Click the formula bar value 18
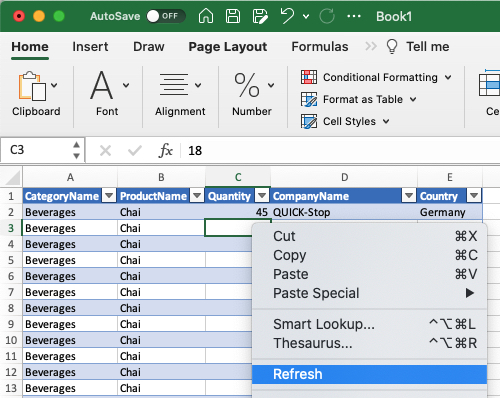The image size is (500, 398). pos(195,151)
